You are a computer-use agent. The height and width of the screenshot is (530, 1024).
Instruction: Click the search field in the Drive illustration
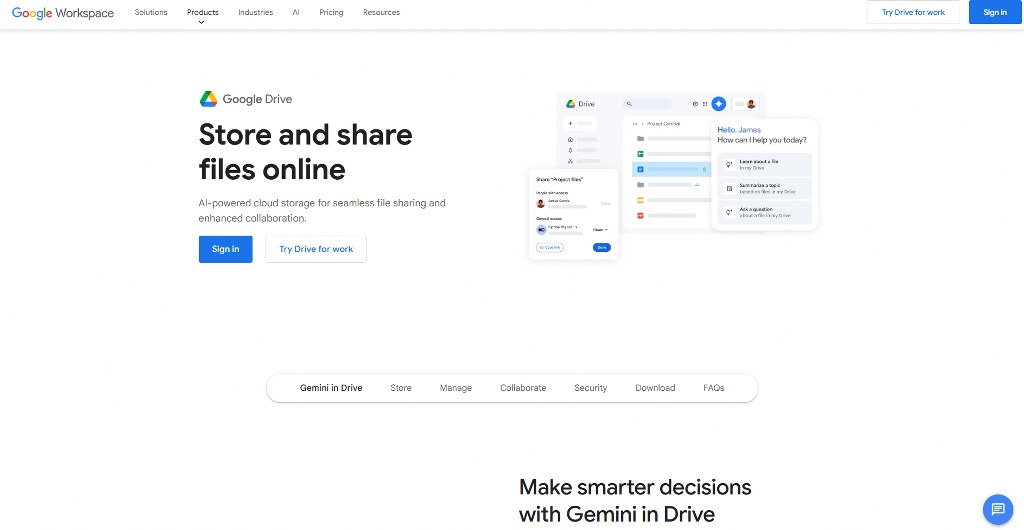(x=647, y=104)
